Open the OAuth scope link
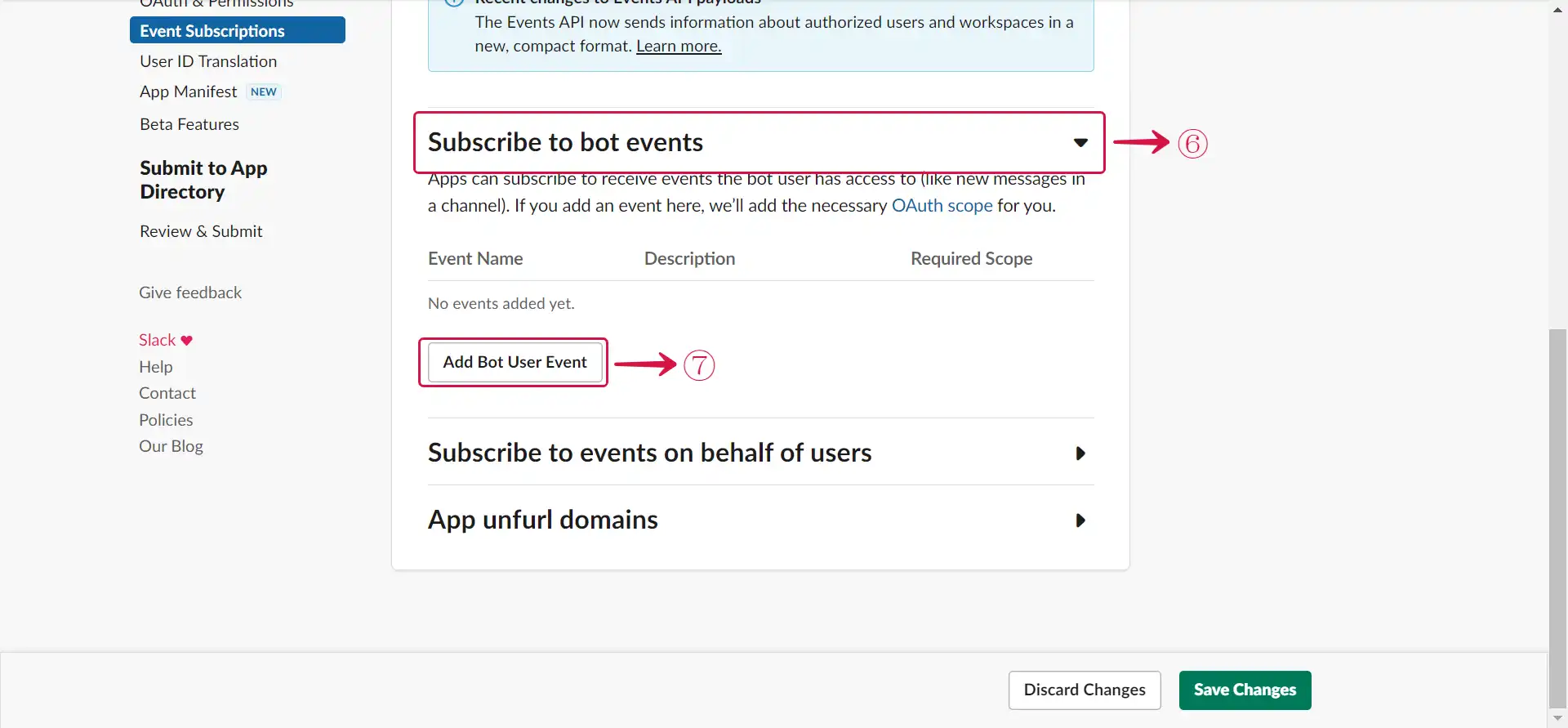Screen dimensions: 1568x728 point(942,206)
